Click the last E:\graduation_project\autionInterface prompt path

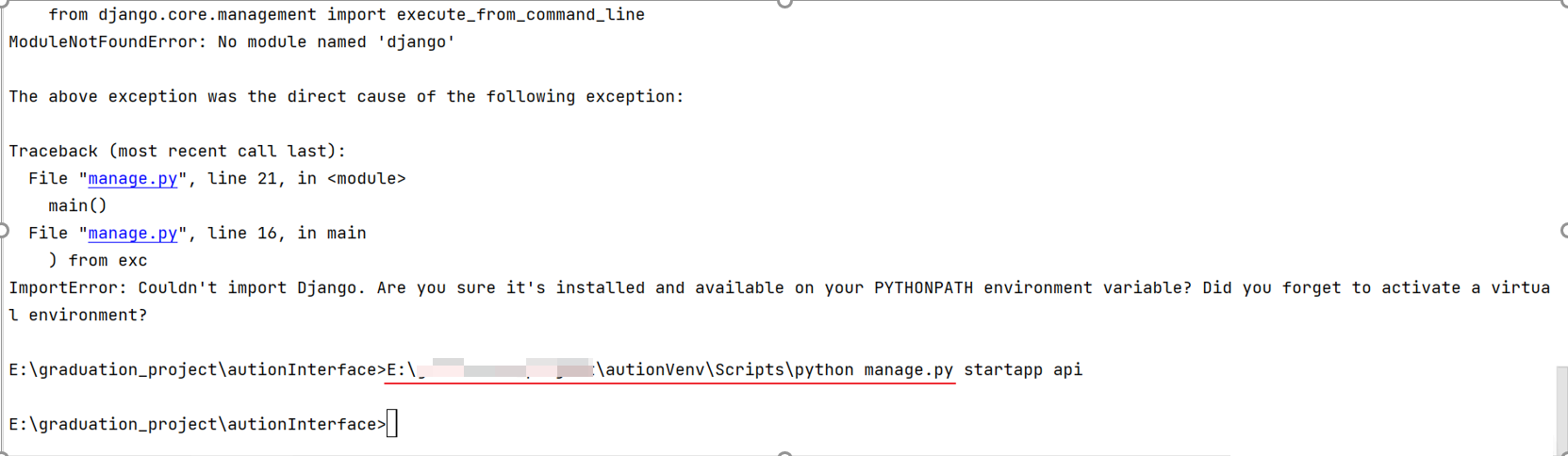point(193,425)
